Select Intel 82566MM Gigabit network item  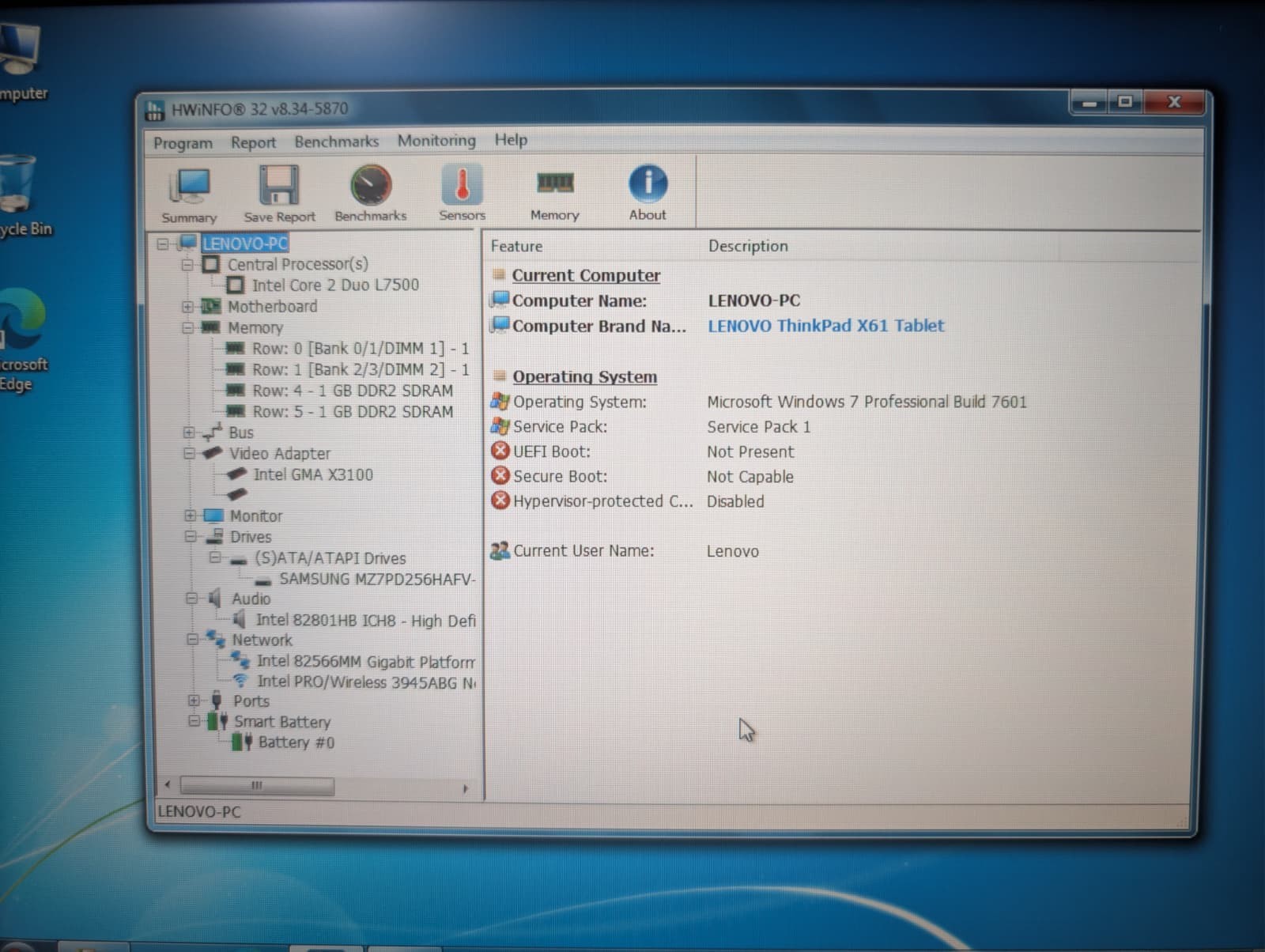coord(366,661)
